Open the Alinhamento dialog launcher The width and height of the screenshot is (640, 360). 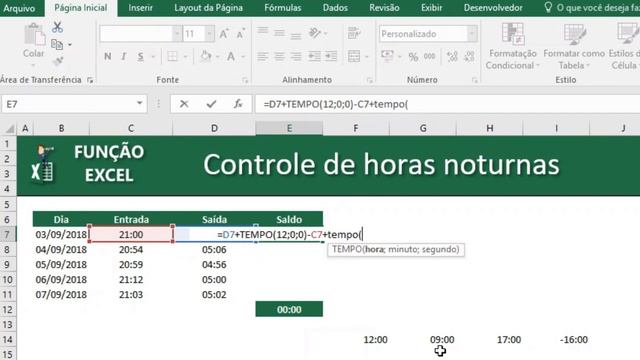(369, 80)
